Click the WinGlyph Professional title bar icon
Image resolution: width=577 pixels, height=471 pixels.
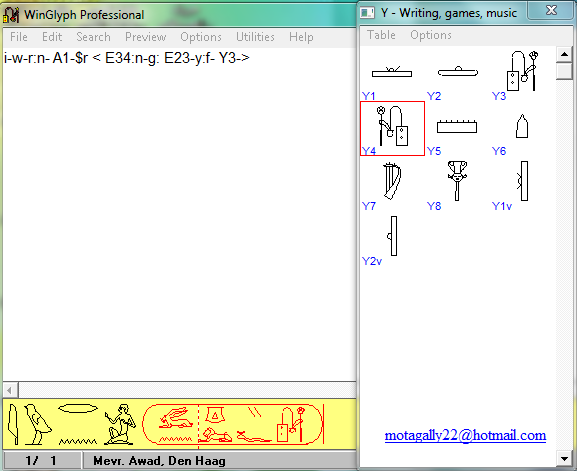click(11, 15)
